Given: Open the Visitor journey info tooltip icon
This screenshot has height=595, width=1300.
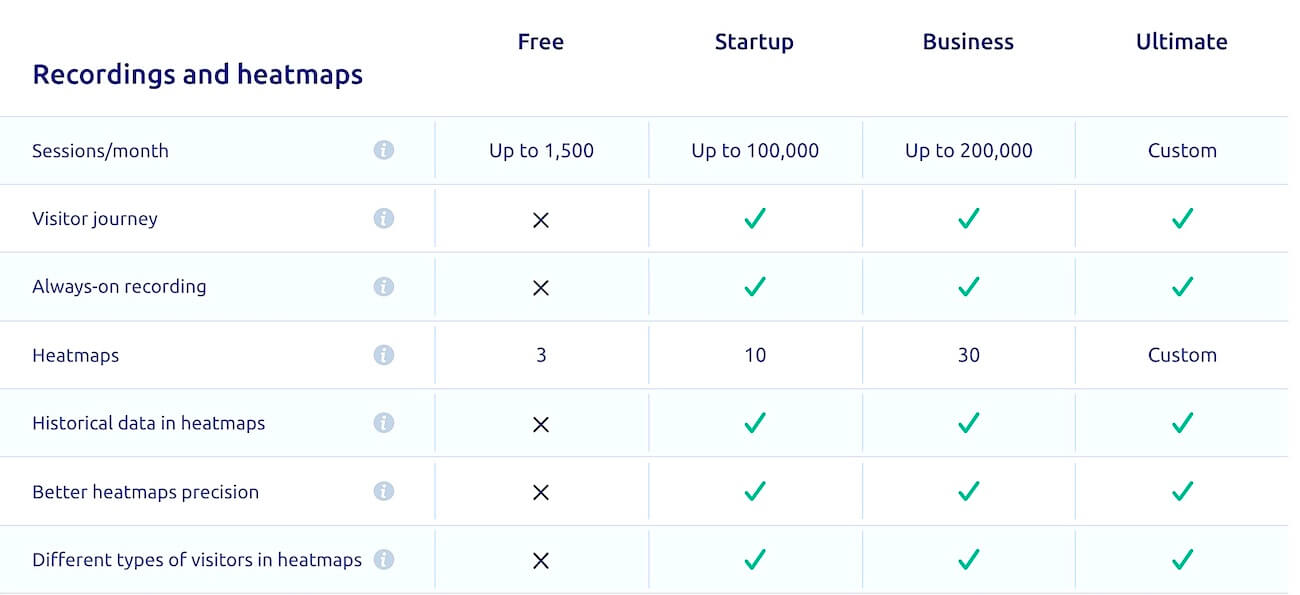Looking at the screenshot, I should [x=384, y=218].
